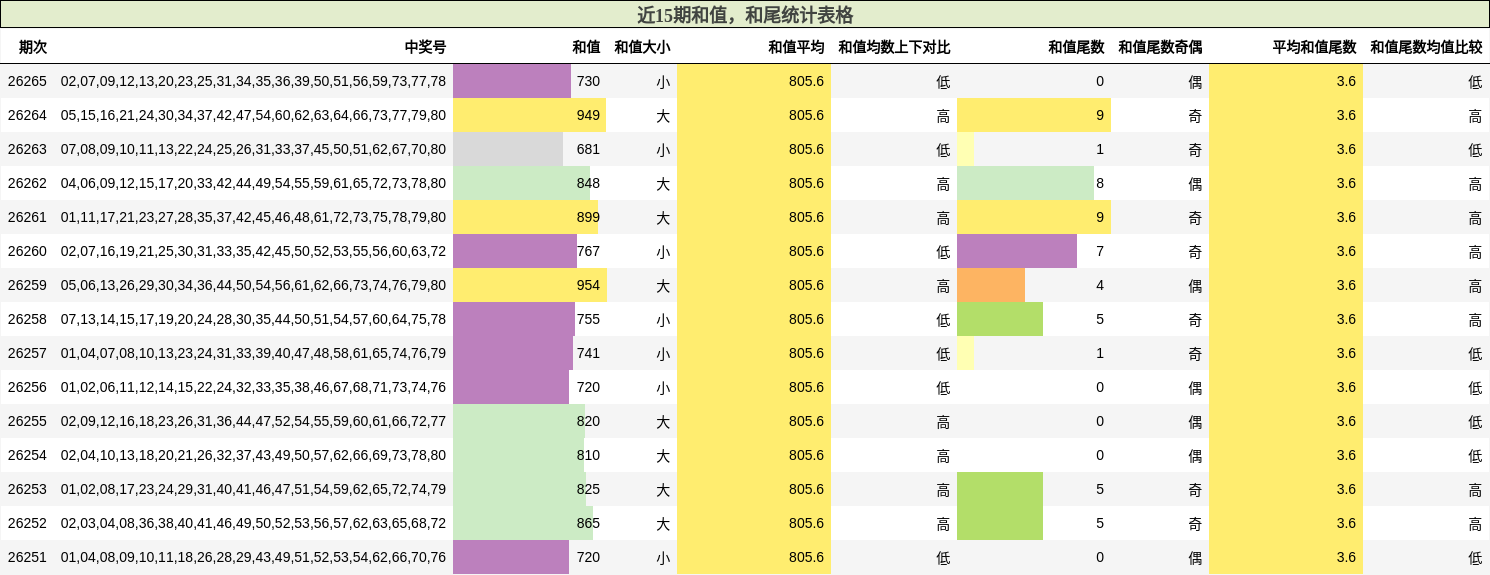Select period number 26252
Viewport: 1490px width, 575px height.
coord(27,523)
